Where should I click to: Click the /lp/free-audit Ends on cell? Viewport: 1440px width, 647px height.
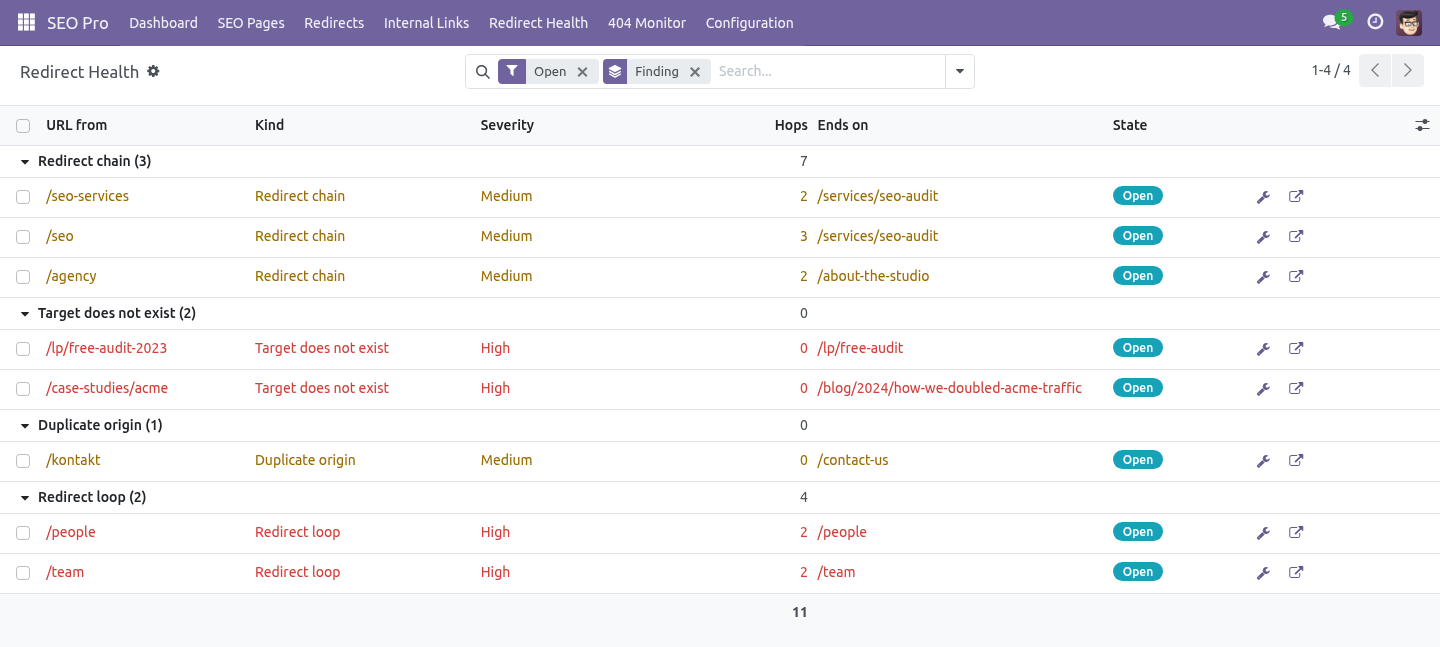click(x=861, y=348)
